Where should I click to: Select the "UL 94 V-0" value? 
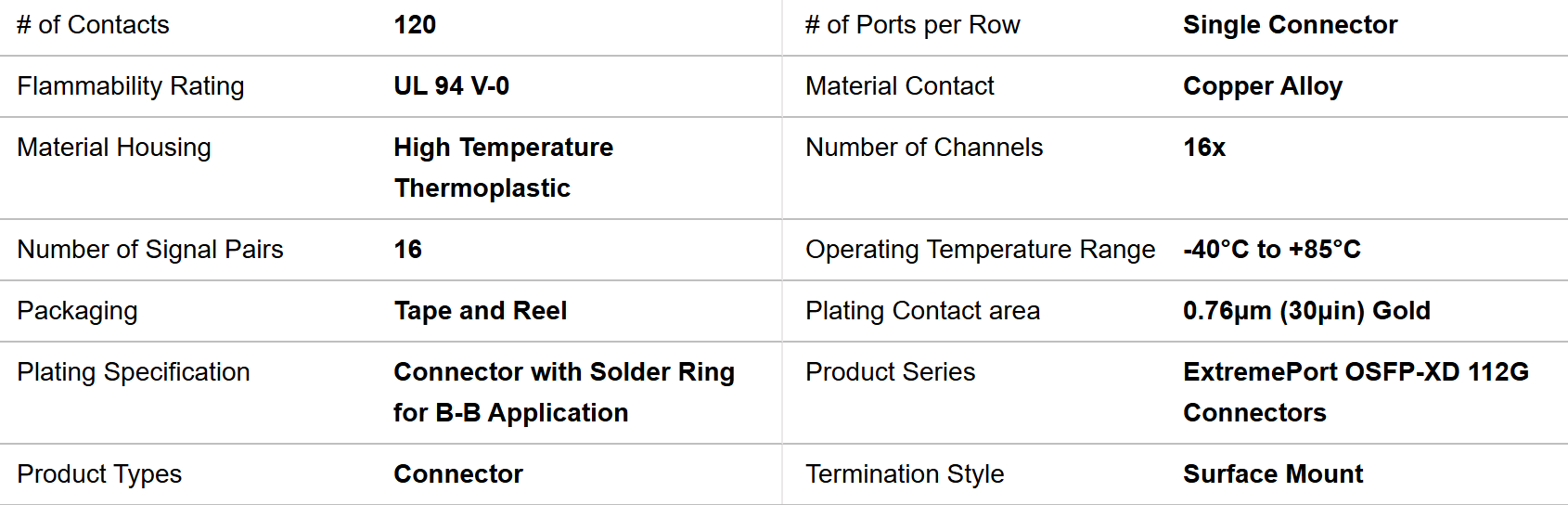click(451, 86)
